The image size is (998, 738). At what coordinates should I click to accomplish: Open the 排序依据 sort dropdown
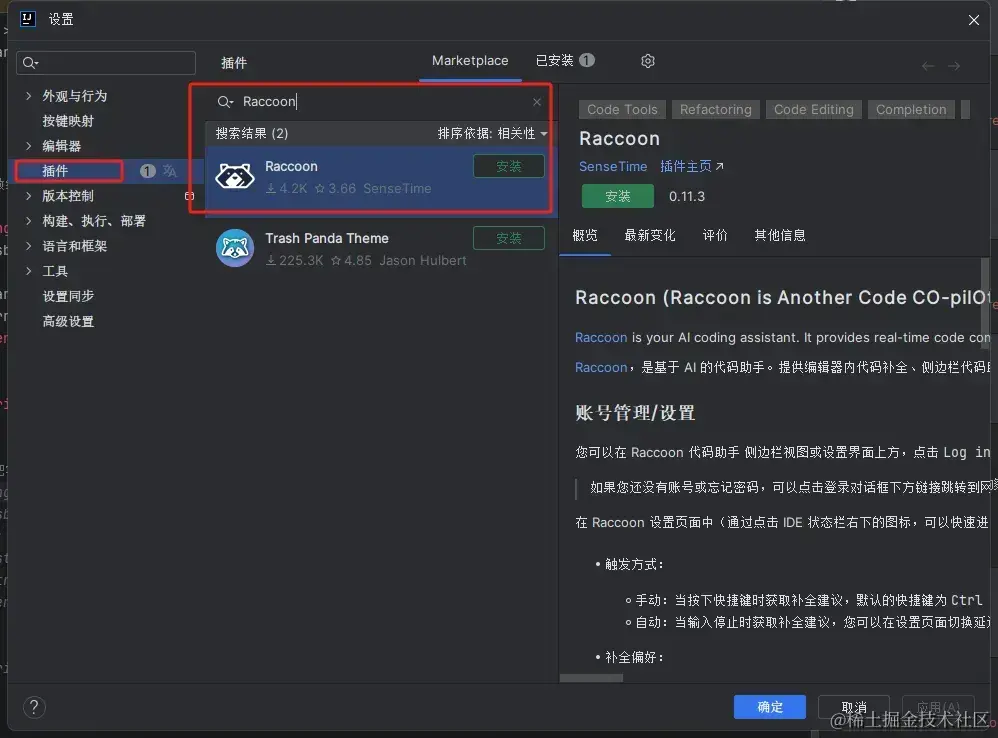point(492,134)
